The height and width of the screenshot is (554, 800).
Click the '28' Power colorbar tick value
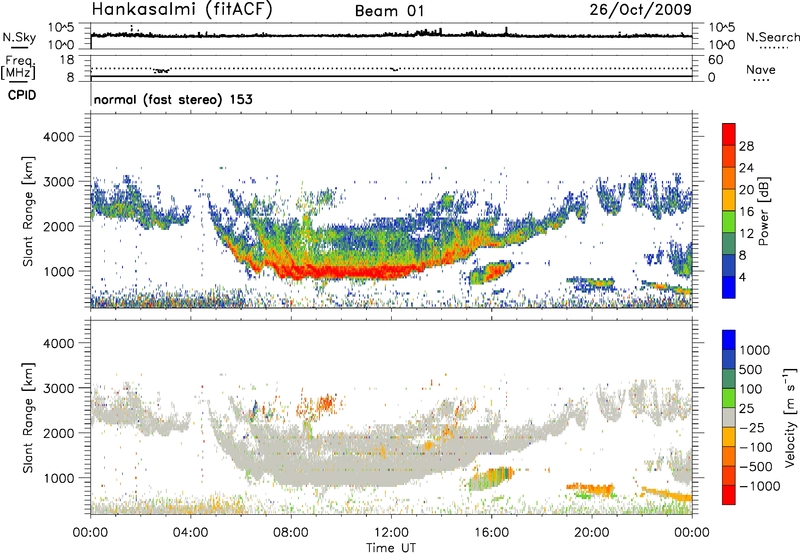746,146
